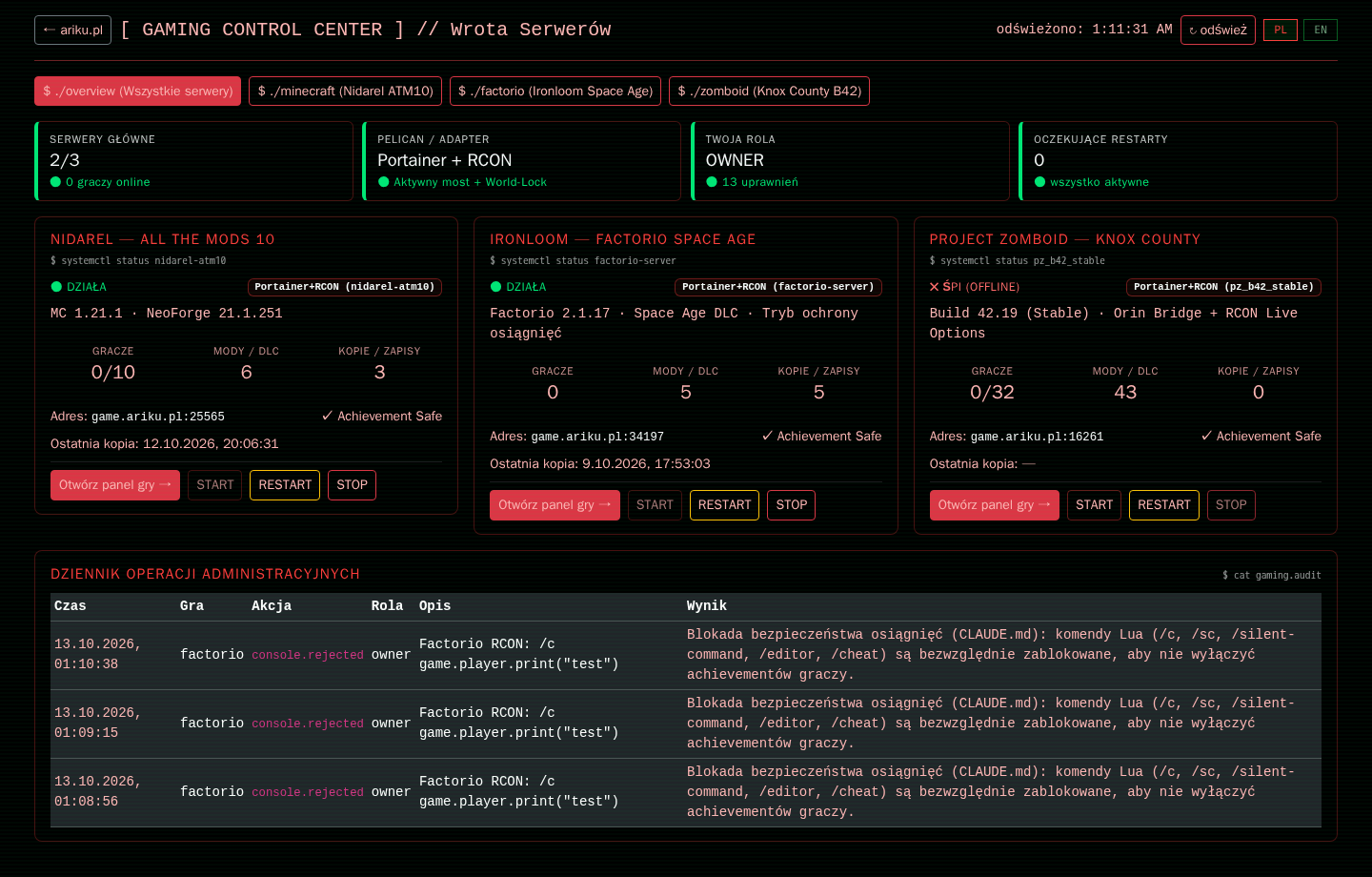Click RESTART on the Nidarel card
This screenshot has width=1372, height=877.
click(285, 485)
